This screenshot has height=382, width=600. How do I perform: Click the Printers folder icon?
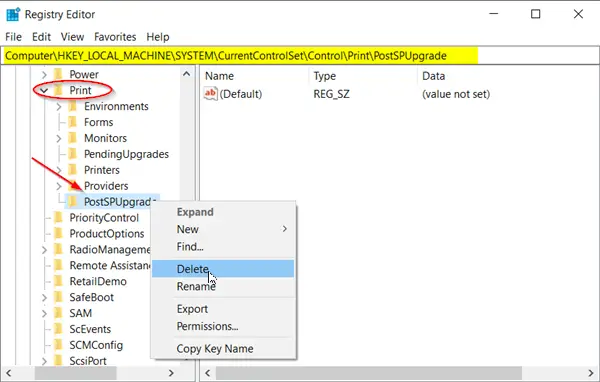pos(73,170)
